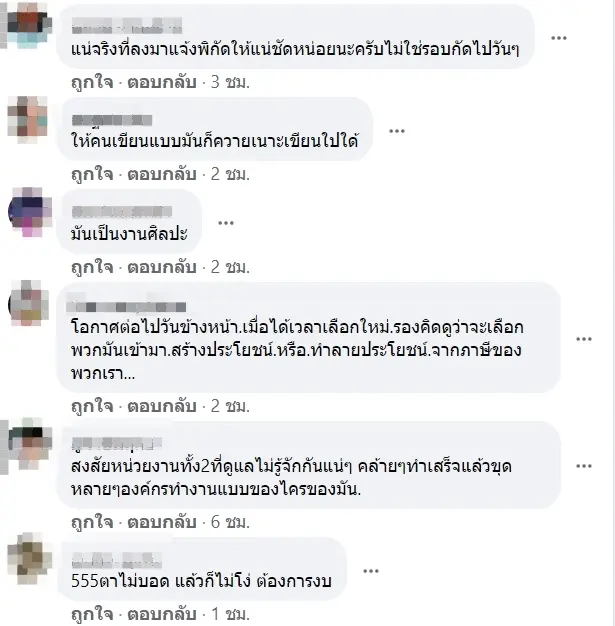The width and height of the screenshot is (615, 626).
Task: Click ตอบกลับ under the แน่จริงที่ลงมาแจ้งพิกัด comment
Action: pyautogui.click(x=162, y=82)
